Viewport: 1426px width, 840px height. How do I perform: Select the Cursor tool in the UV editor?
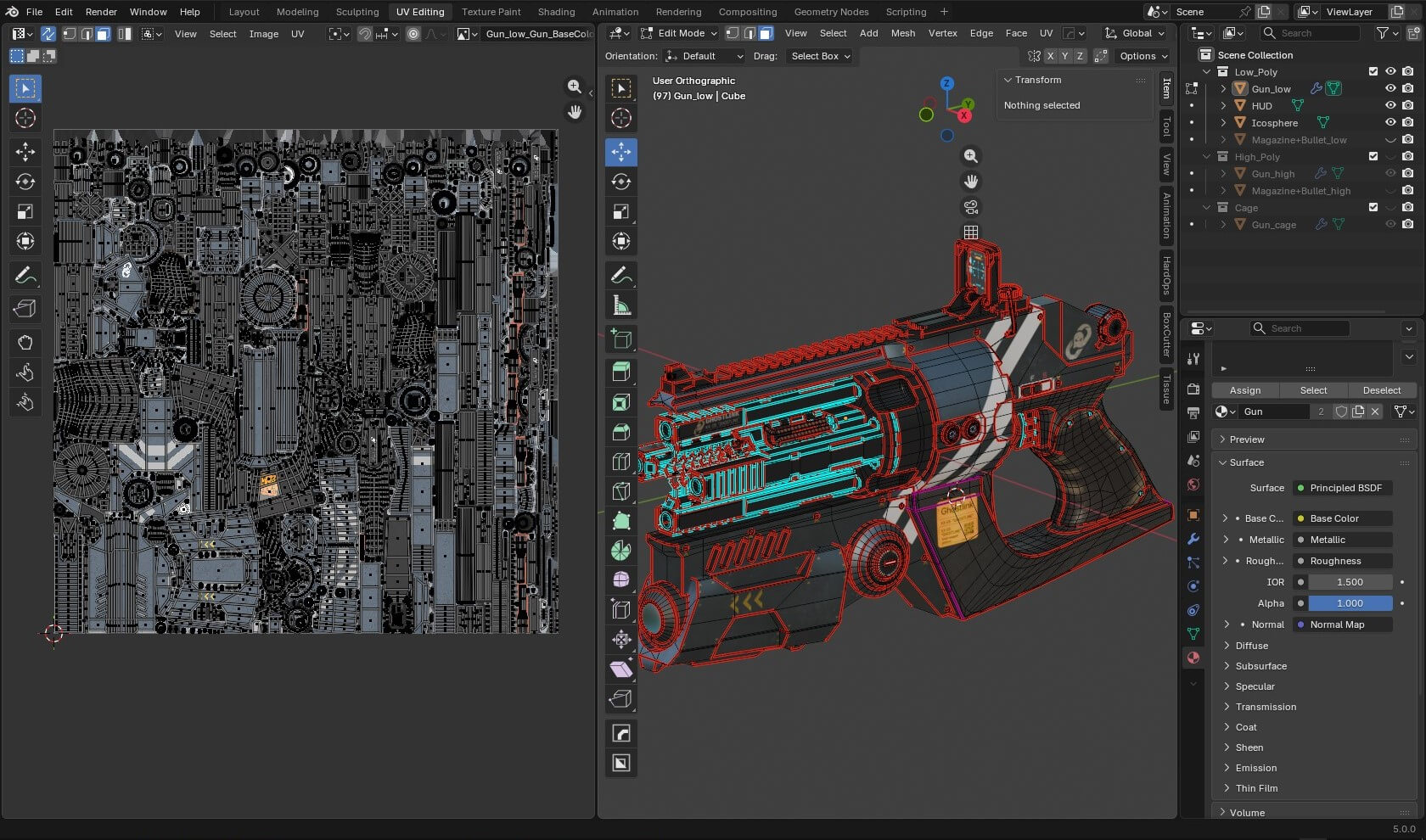[x=25, y=118]
